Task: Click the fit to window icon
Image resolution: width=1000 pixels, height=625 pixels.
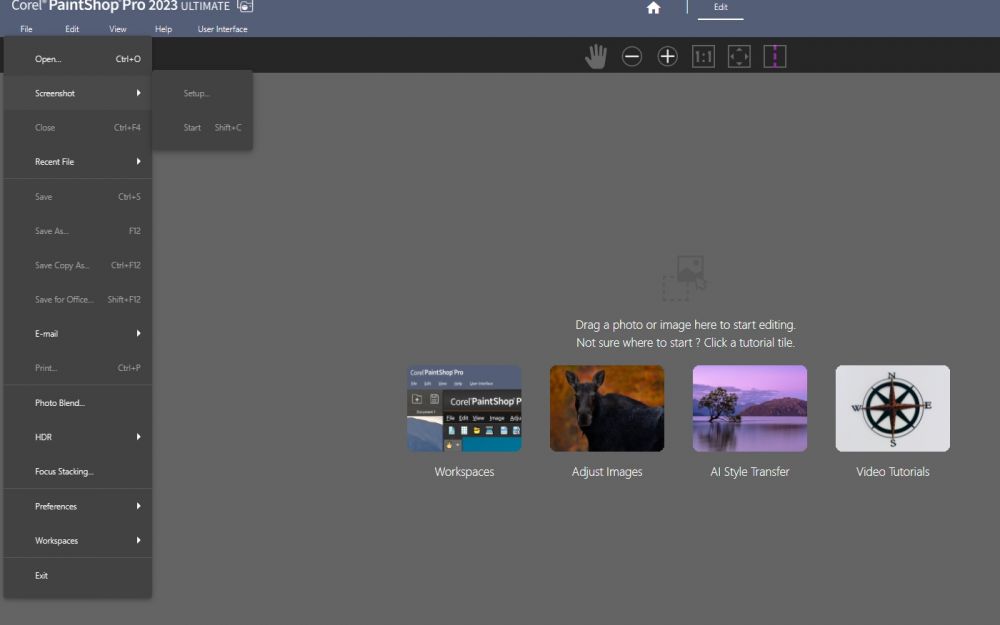Action: (x=739, y=57)
